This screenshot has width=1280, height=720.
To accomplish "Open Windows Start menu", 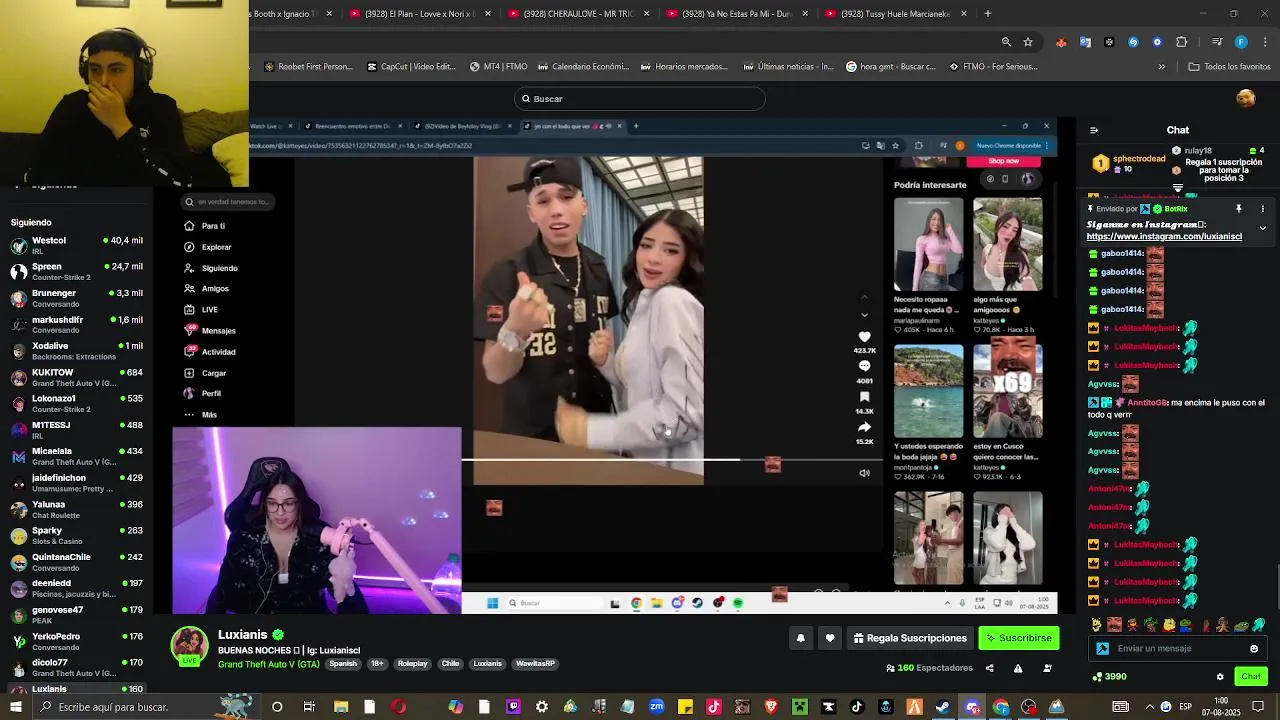I will [x=15, y=707].
